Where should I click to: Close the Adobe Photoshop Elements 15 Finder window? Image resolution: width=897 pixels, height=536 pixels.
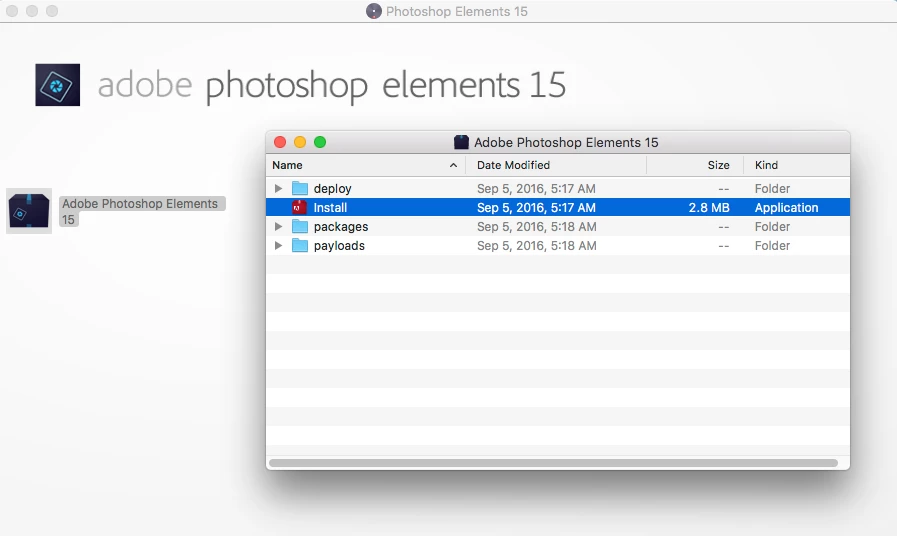tap(280, 142)
